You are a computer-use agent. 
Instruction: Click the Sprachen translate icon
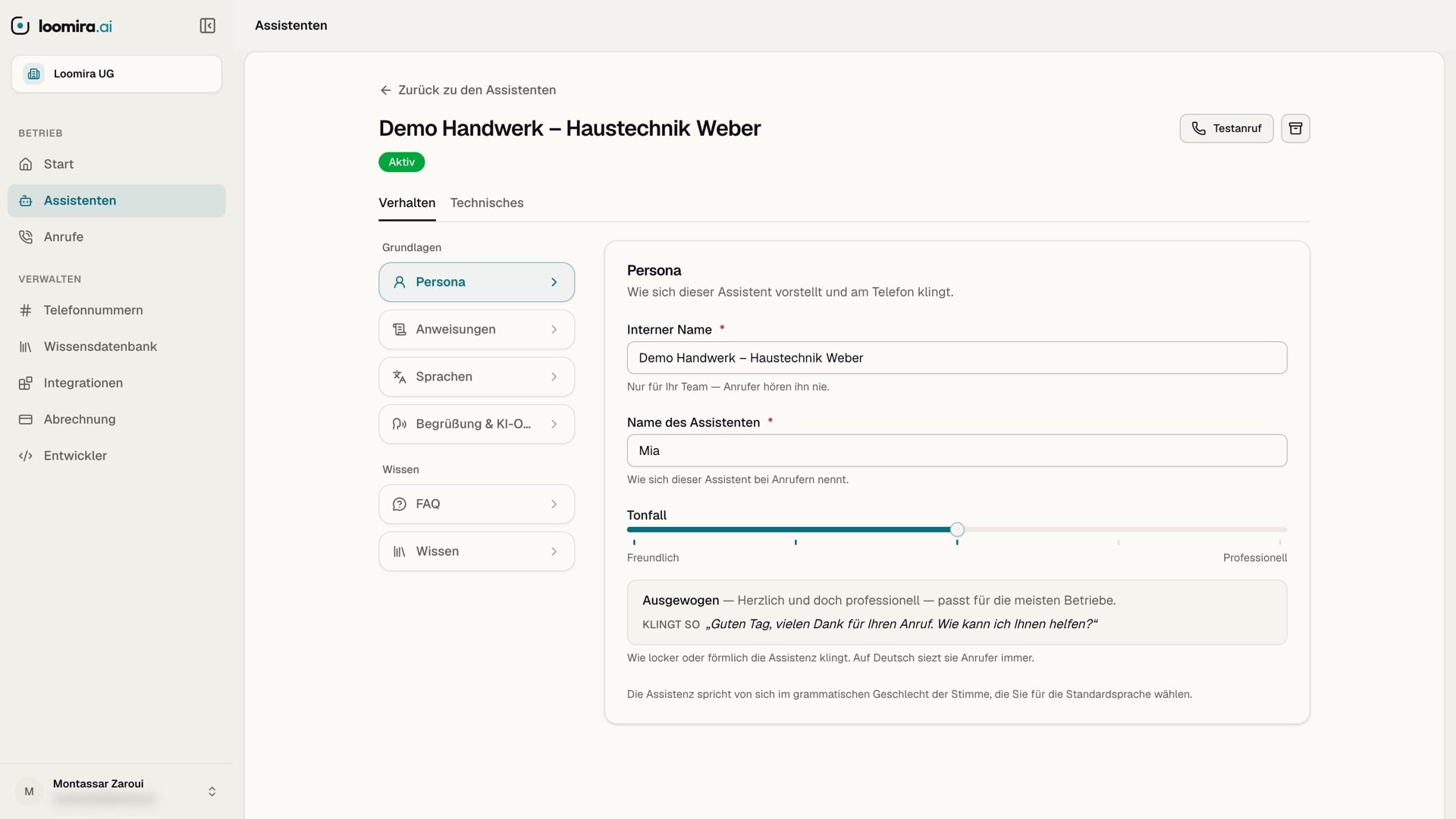click(400, 377)
